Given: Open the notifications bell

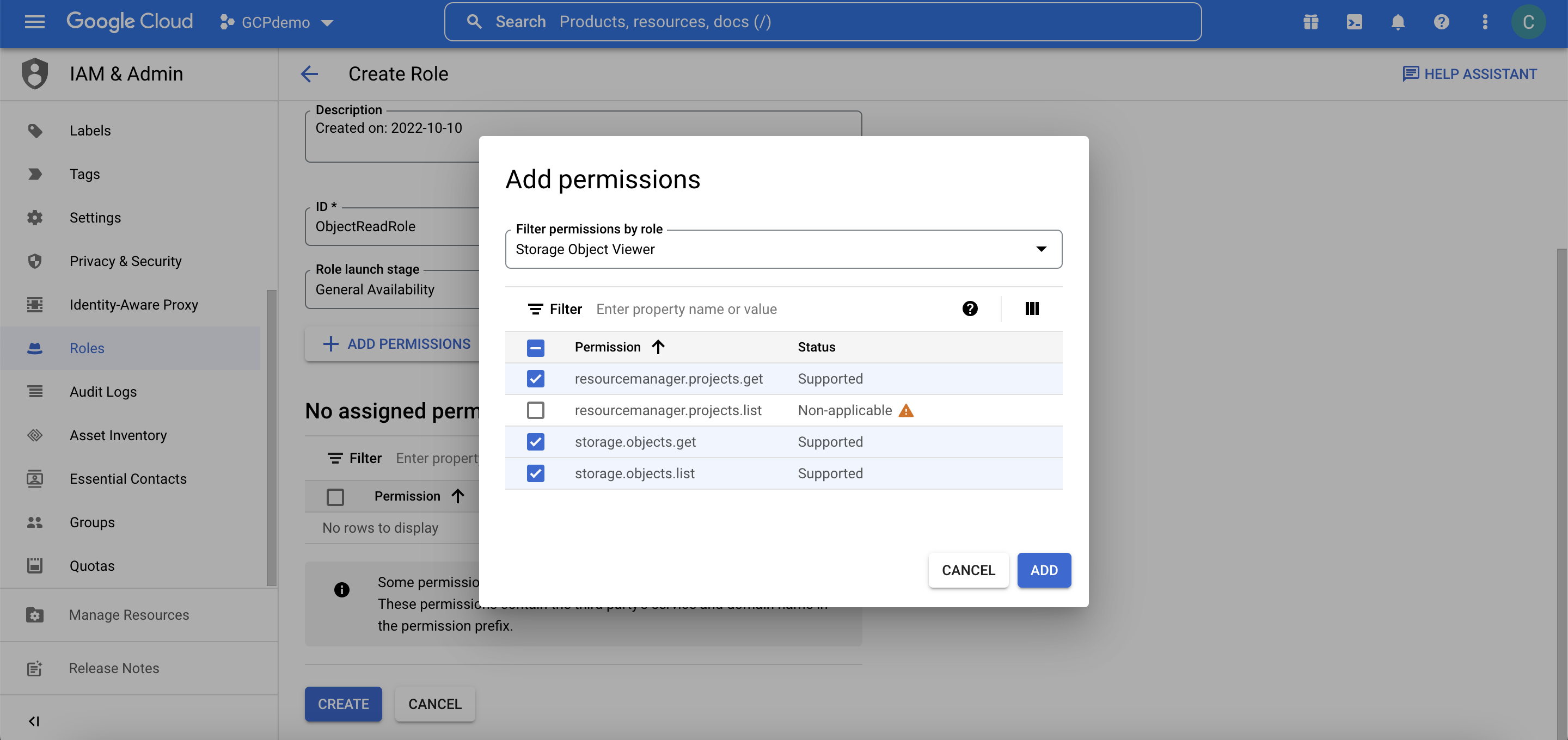Looking at the screenshot, I should pyautogui.click(x=1398, y=22).
